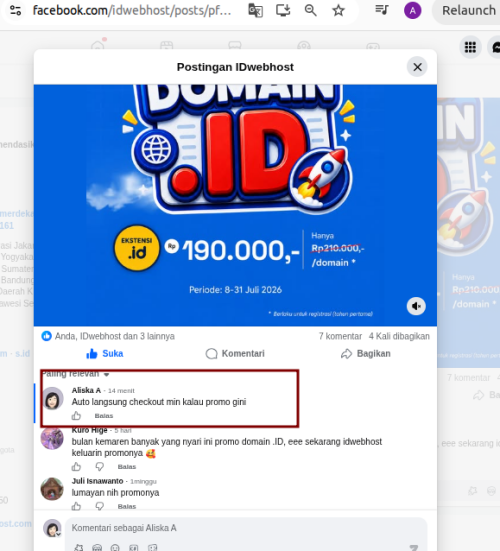This screenshot has height=551, width=500.
Task: Open site information icon in address bar
Action: point(15,11)
